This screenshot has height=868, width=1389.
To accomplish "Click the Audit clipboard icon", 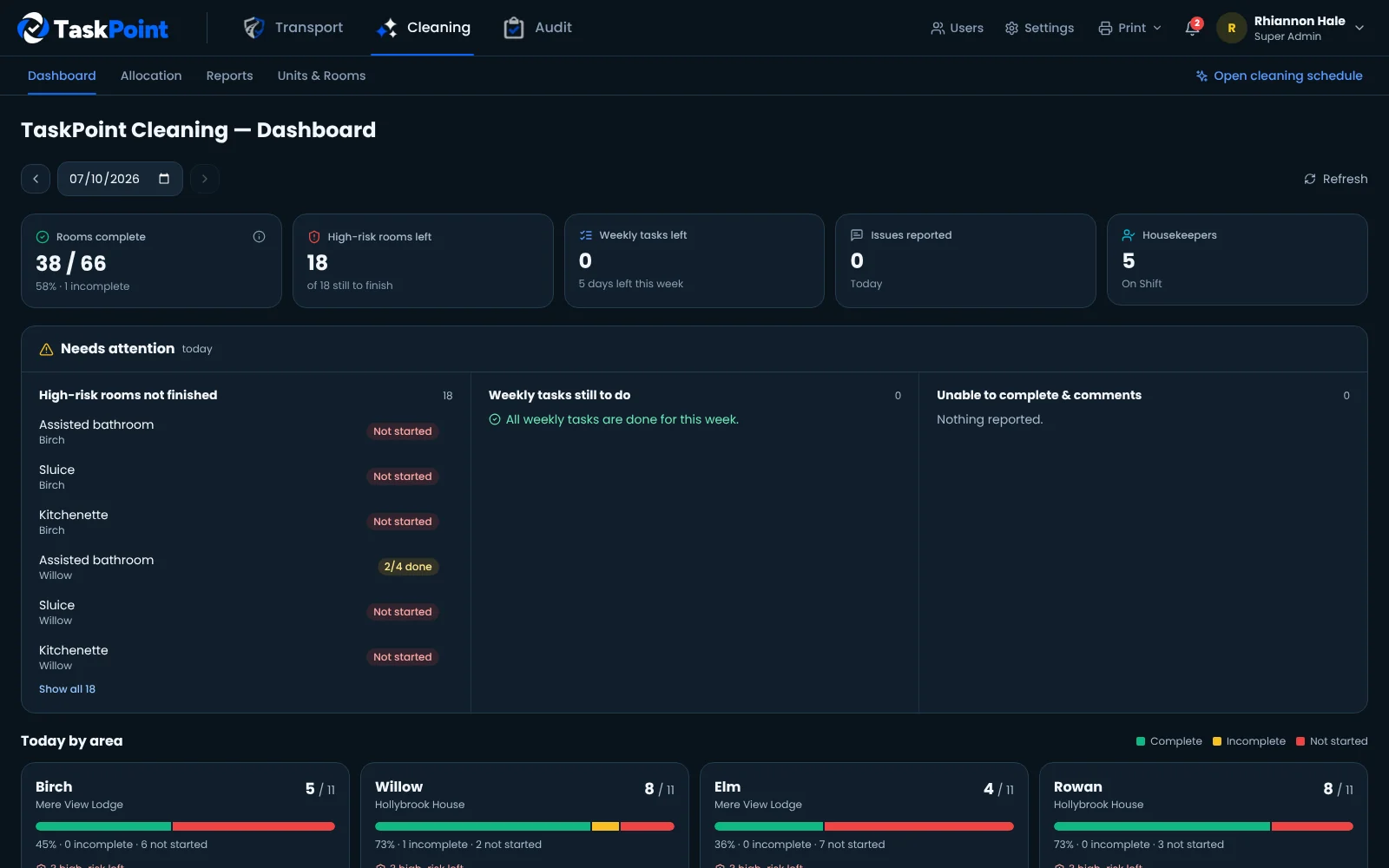I will [514, 28].
